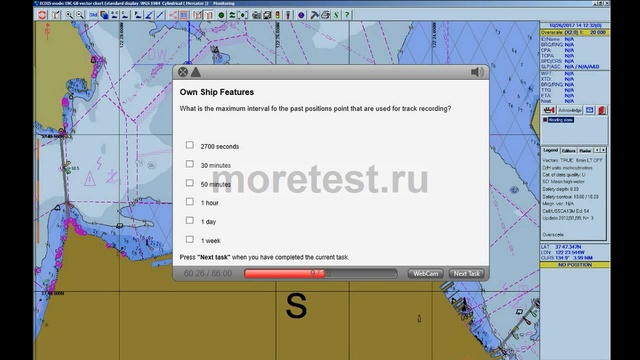This screenshot has width=640, height=360.
Task: Click the Safety contour line in Legend
Action: [x=570, y=197]
